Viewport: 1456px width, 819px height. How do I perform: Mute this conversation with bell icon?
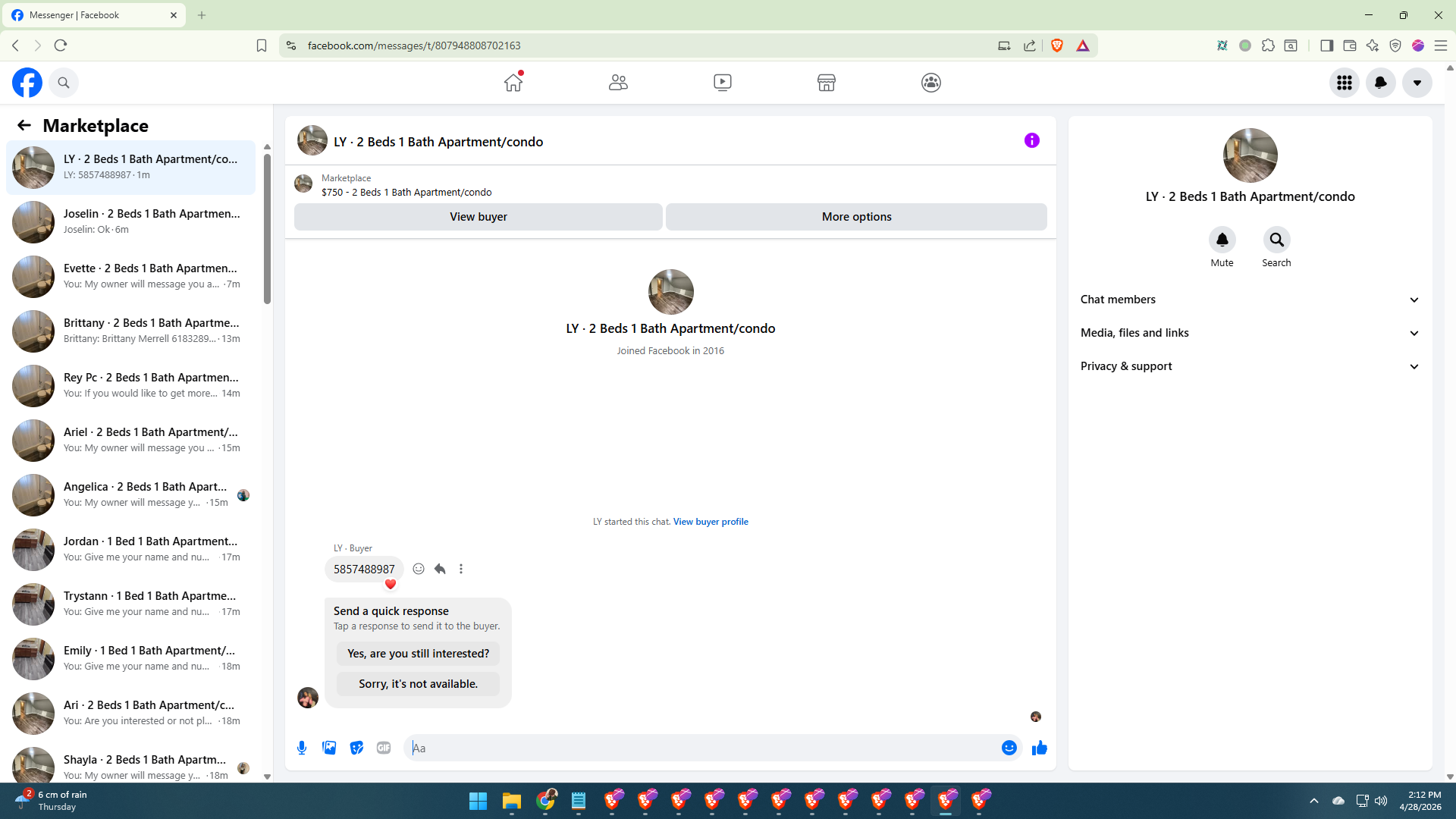pos(1222,240)
